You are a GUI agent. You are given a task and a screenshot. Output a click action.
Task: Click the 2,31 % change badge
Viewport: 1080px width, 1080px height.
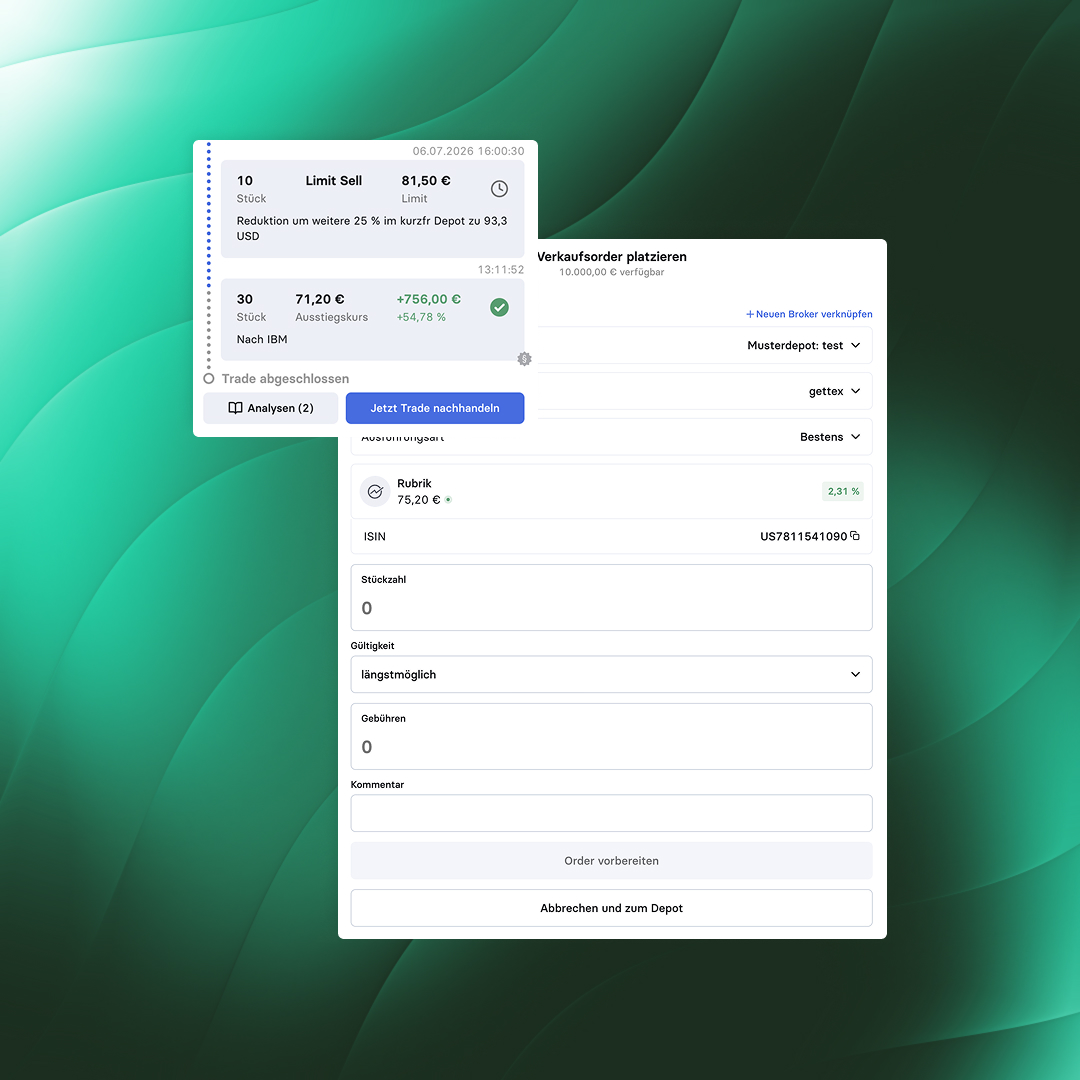pos(843,492)
